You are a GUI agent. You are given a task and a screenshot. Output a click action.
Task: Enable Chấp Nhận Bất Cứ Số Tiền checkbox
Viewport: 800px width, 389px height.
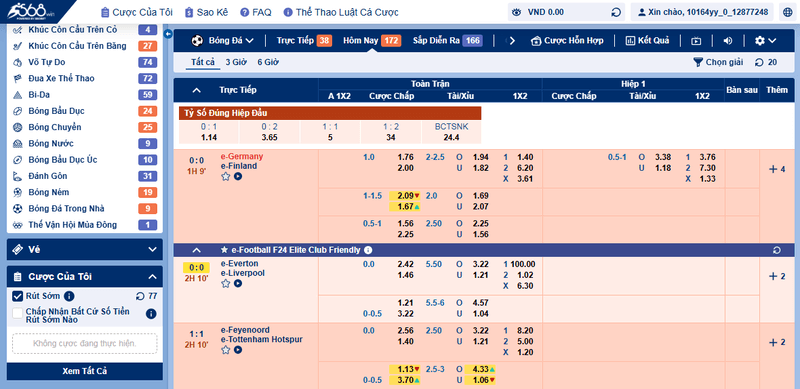[x=18, y=313]
